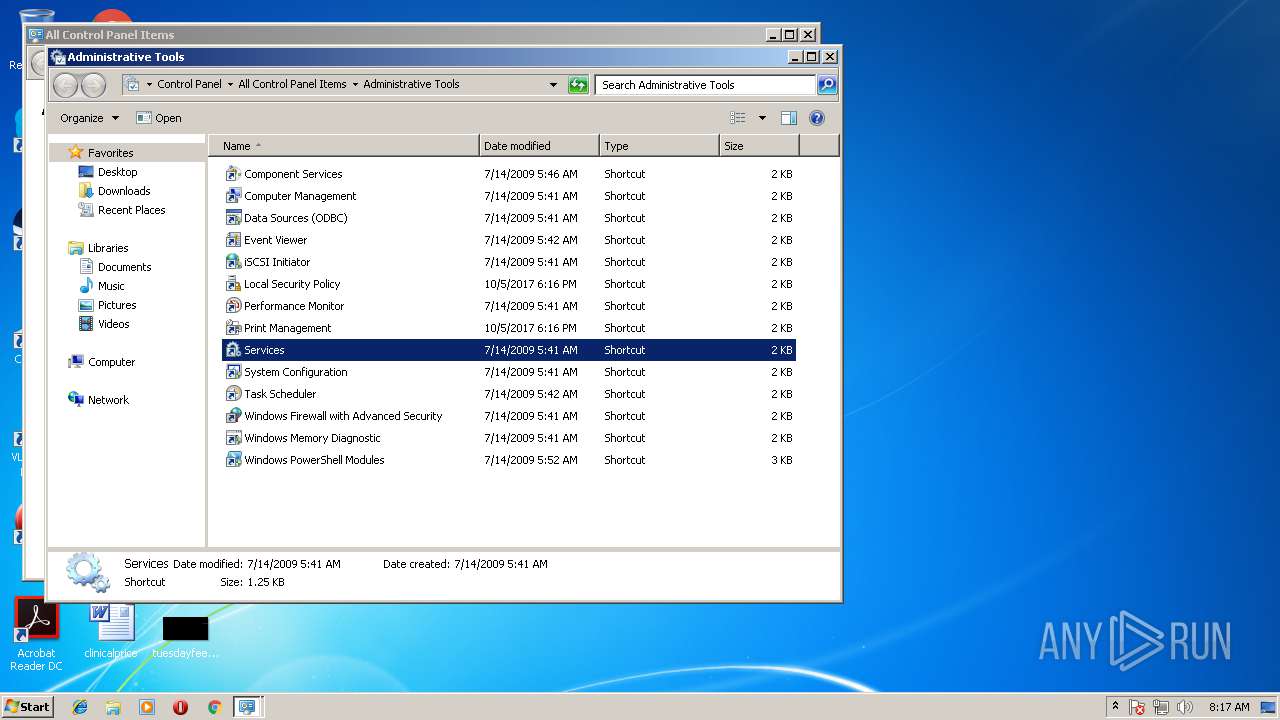Select the Windows PowerShell Modules icon
Image resolution: width=1280 pixels, height=720 pixels.
tap(233, 460)
